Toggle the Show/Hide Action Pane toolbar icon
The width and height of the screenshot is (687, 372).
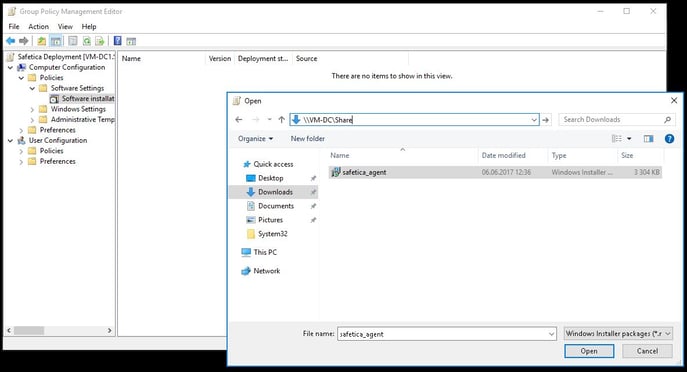click(x=131, y=41)
